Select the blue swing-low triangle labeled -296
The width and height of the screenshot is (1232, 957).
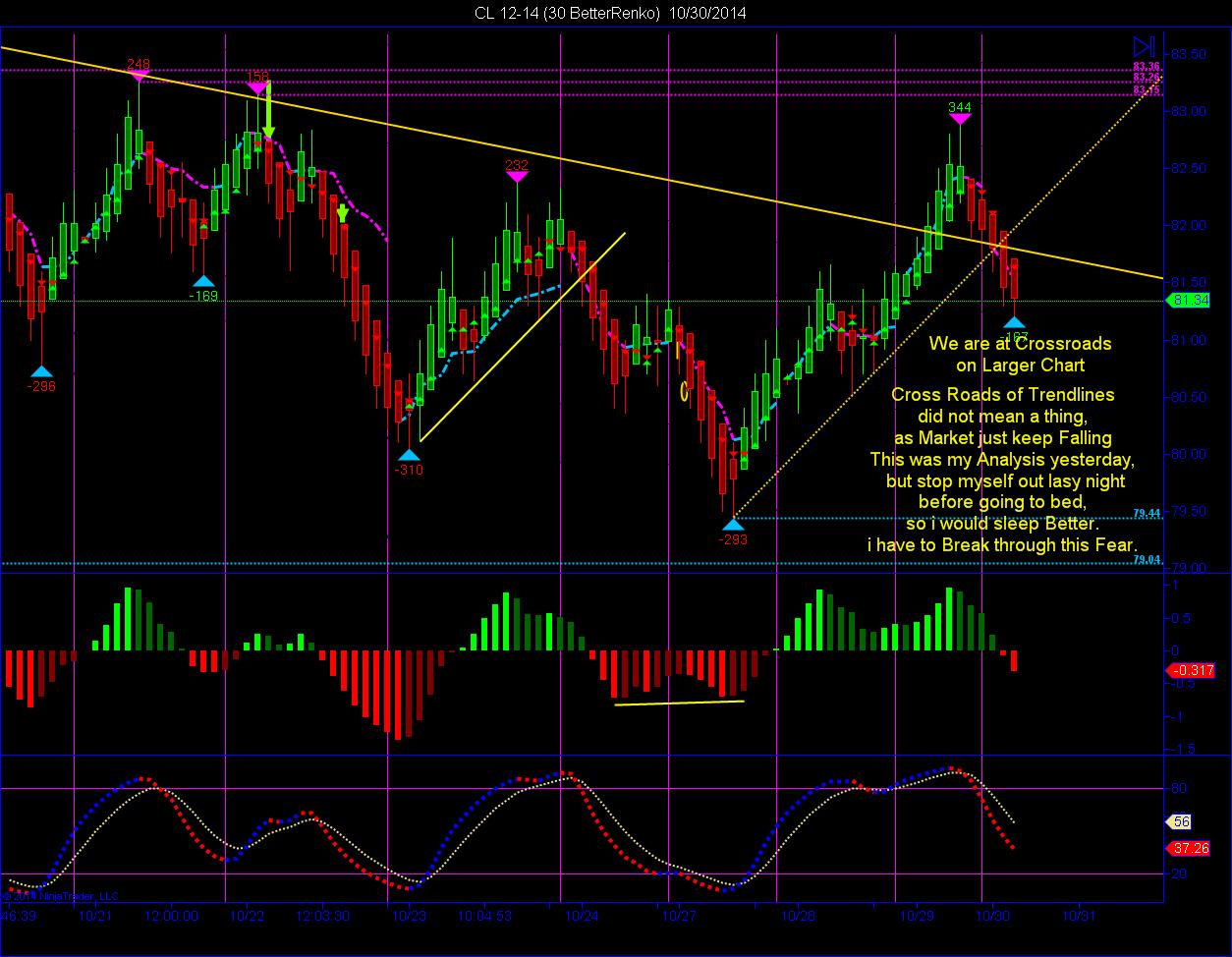[x=41, y=370]
